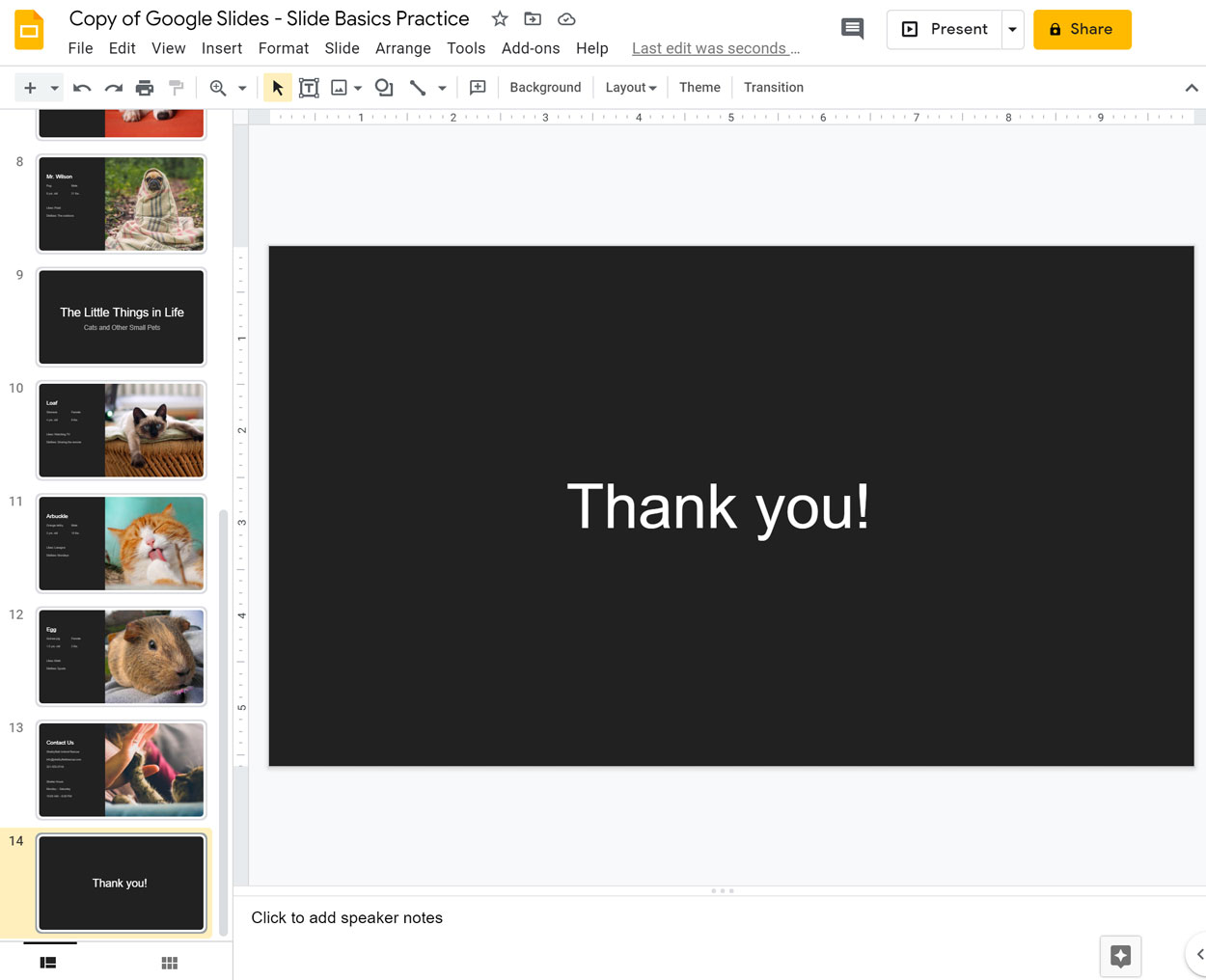The height and width of the screenshot is (980, 1206).
Task: Open the Zoom dropdown arrow
Action: pos(241,87)
